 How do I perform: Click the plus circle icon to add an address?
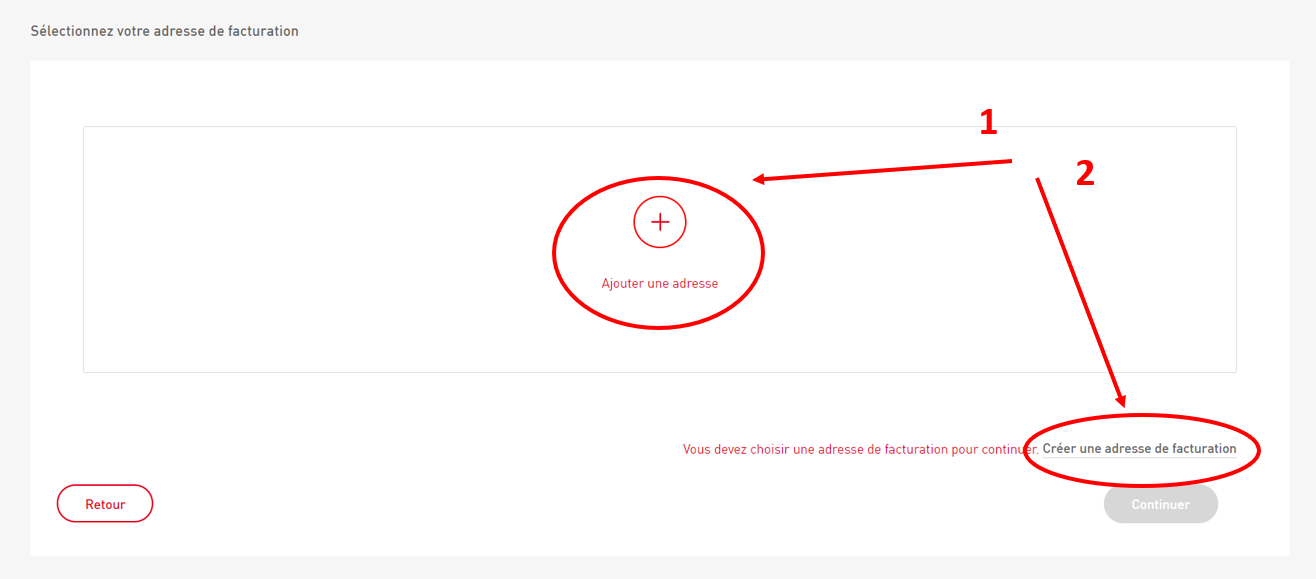click(x=660, y=221)
